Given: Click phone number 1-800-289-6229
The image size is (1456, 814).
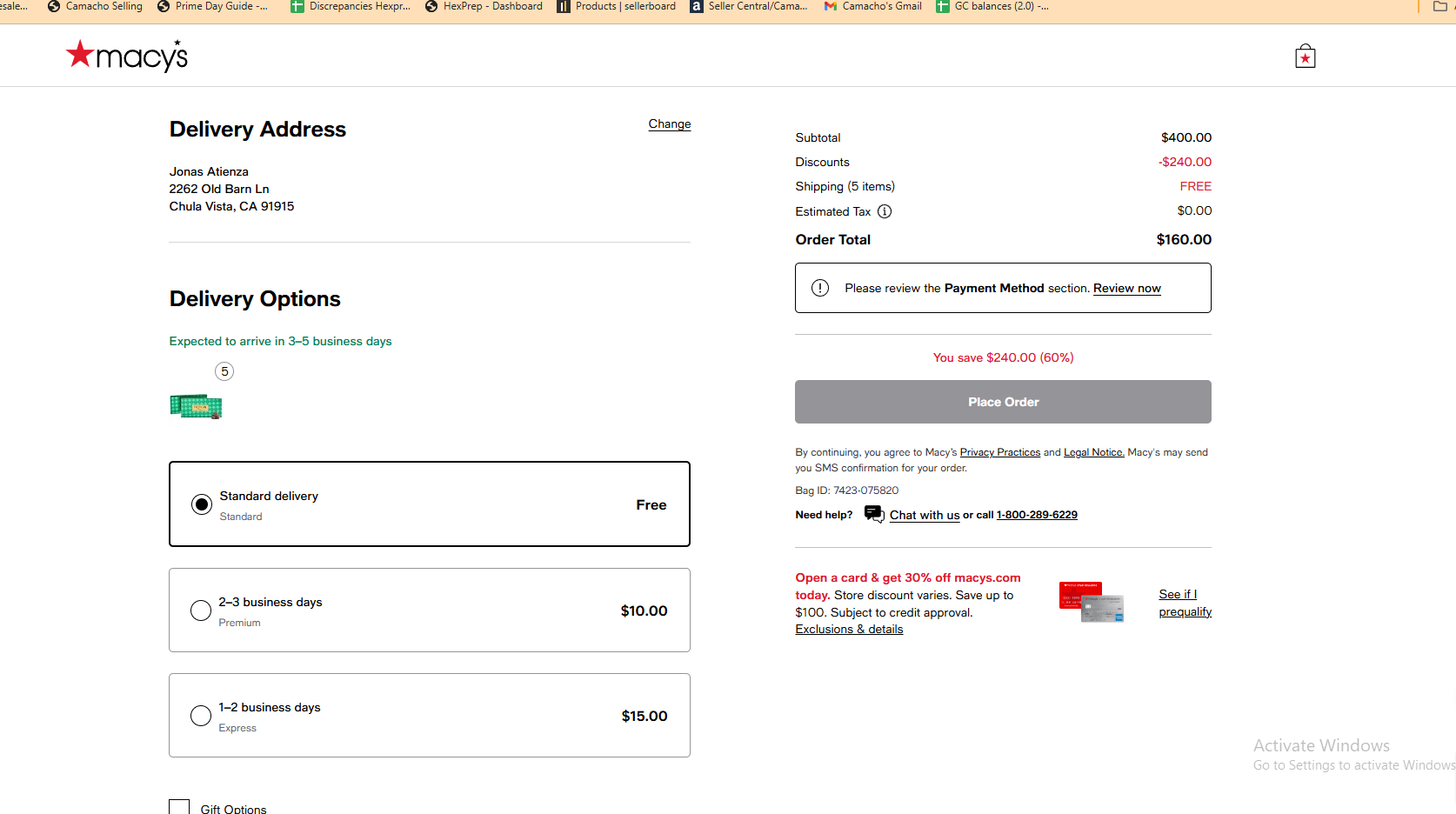Looking at the screenshot, I should point(1037,515).
